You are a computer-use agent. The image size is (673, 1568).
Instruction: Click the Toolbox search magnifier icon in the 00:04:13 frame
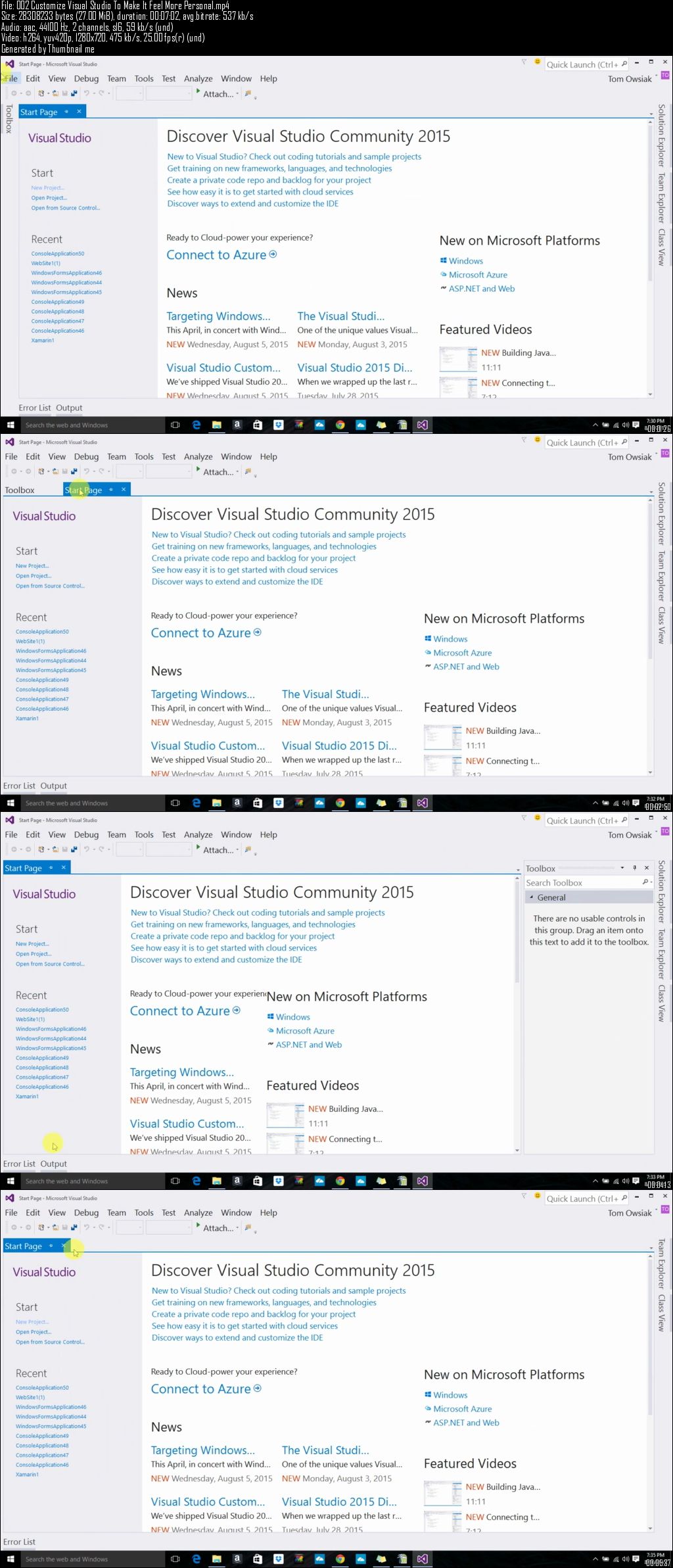tap(645, 882)
